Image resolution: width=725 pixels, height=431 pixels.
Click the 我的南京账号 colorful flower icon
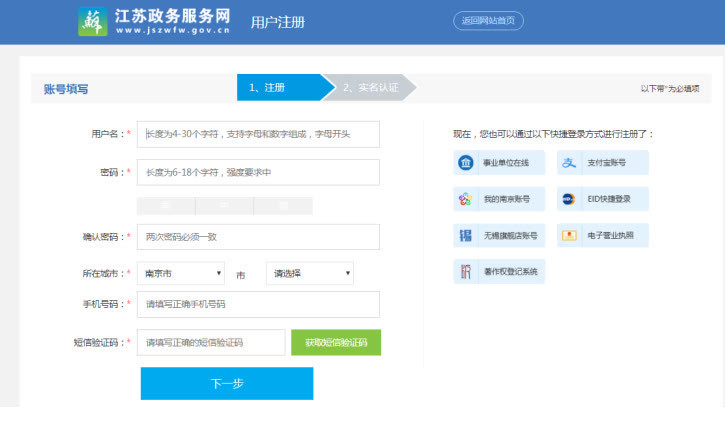click(466, 199)
